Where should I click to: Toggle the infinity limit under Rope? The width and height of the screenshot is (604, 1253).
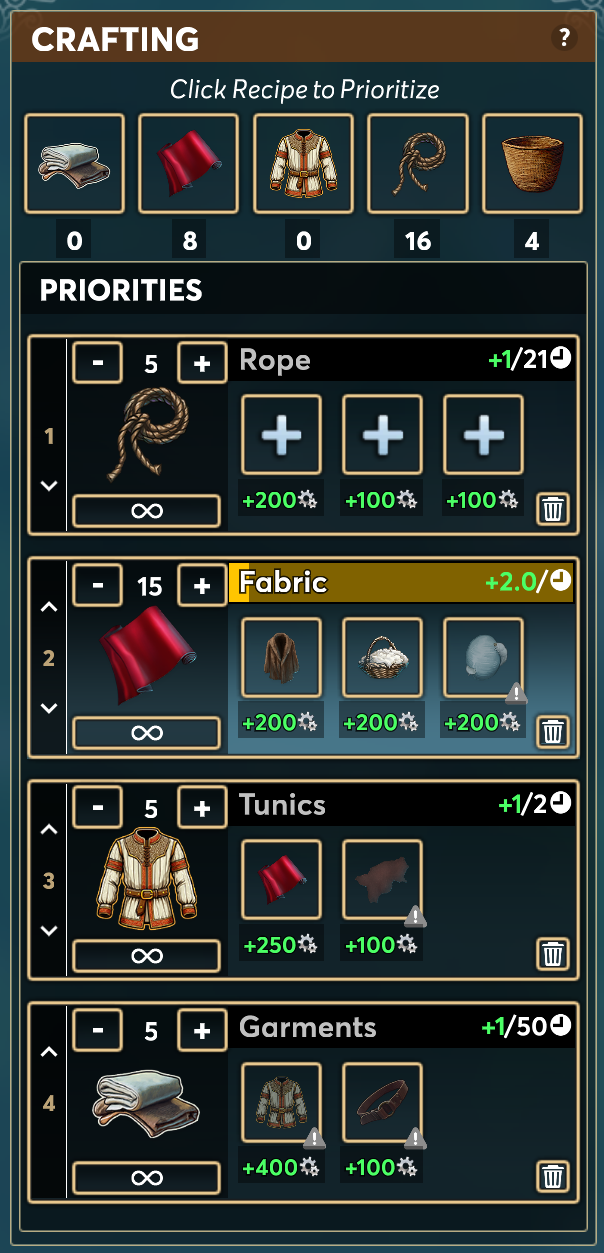click(x=146, y=511)
